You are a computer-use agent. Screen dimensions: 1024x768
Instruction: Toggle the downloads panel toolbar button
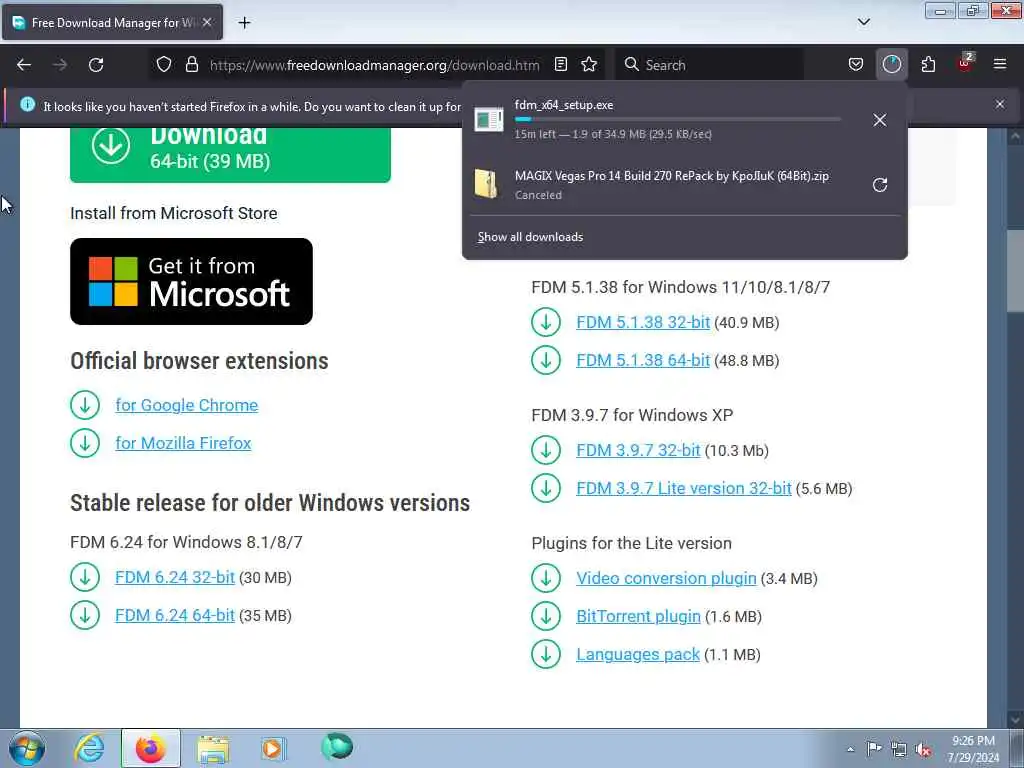point(891,65)
